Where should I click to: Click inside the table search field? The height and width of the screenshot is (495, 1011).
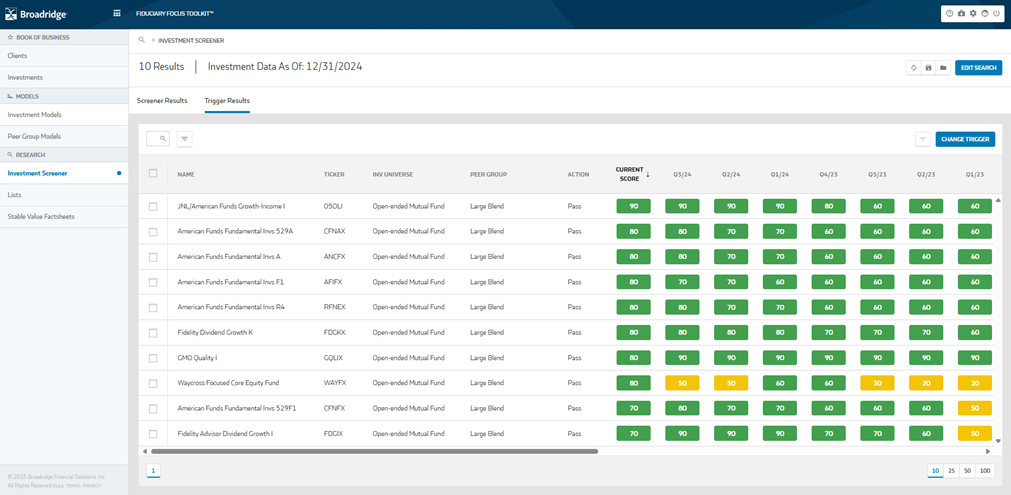[x=158, y=139]
